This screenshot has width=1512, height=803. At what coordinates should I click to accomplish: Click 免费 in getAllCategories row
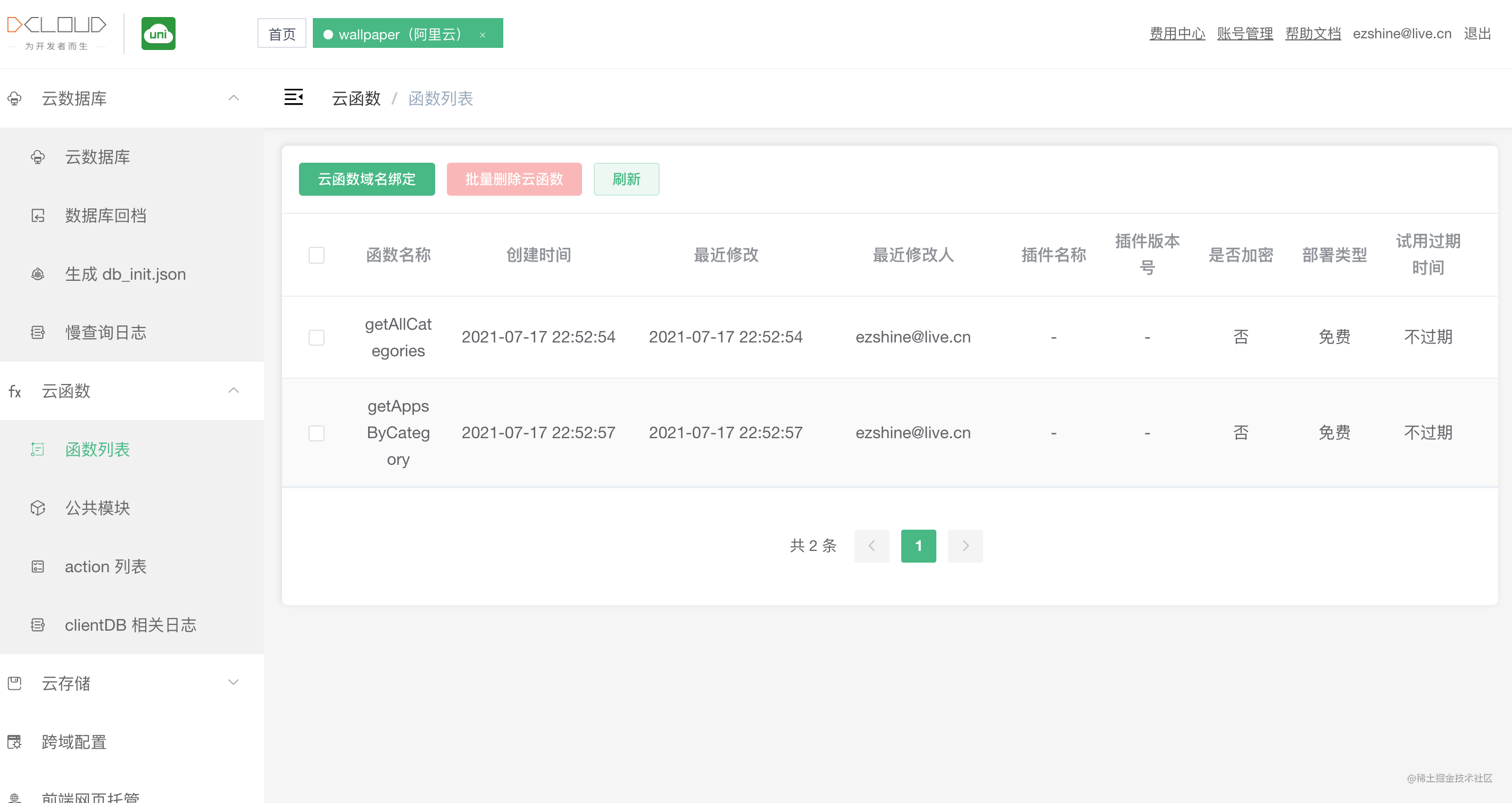[1334, 337]
